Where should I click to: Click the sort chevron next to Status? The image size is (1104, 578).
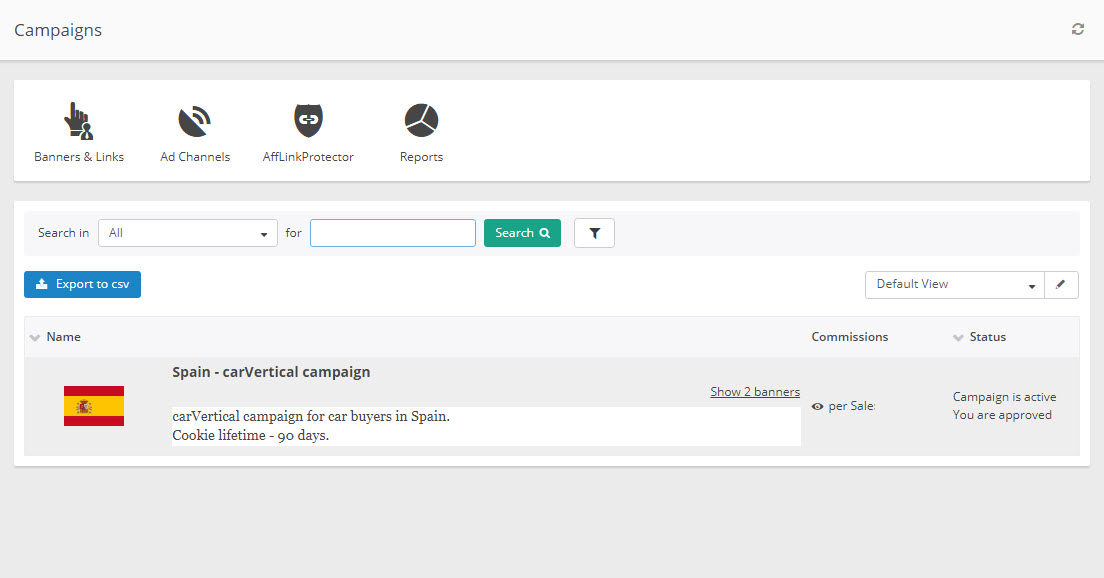pos(958,338)
